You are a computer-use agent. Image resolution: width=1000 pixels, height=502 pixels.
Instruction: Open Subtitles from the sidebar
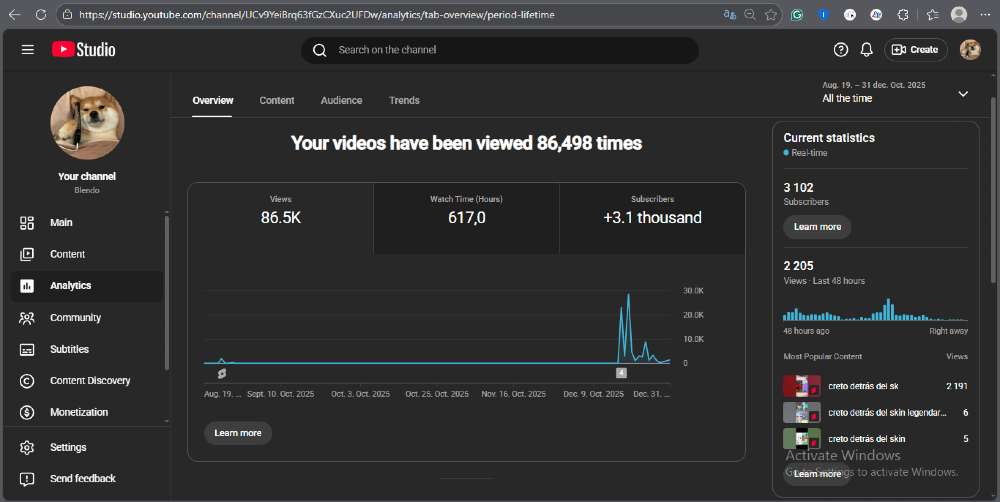click(x=69, y=349)
